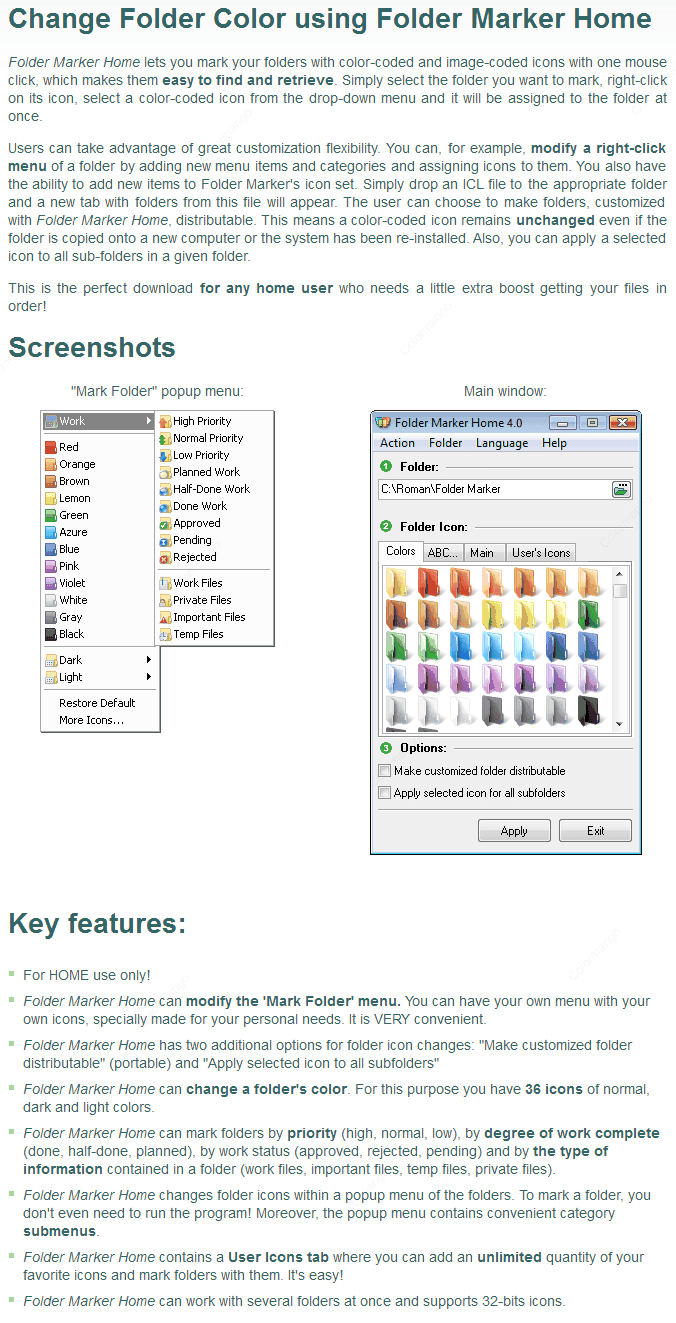Pick the Normal Priority icon in submenu
676x1323 pixels.
[x=202, y=438]
